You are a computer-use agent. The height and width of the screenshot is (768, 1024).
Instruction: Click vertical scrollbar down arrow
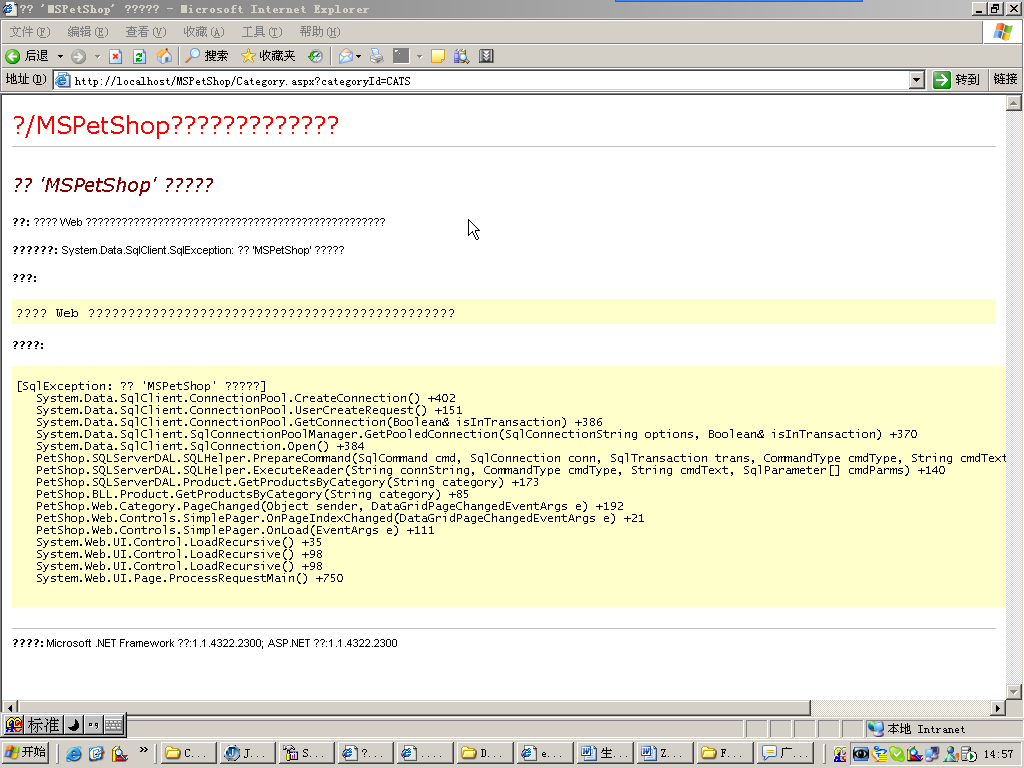[1014, 692]
